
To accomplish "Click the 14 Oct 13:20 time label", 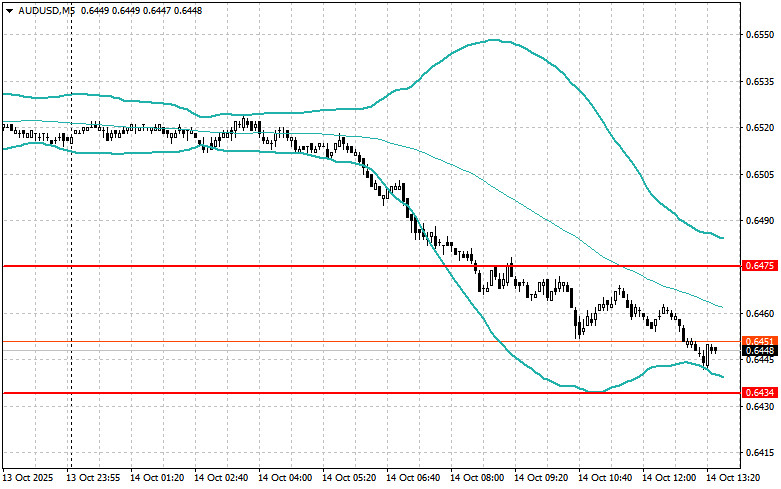I will point(733,478).
